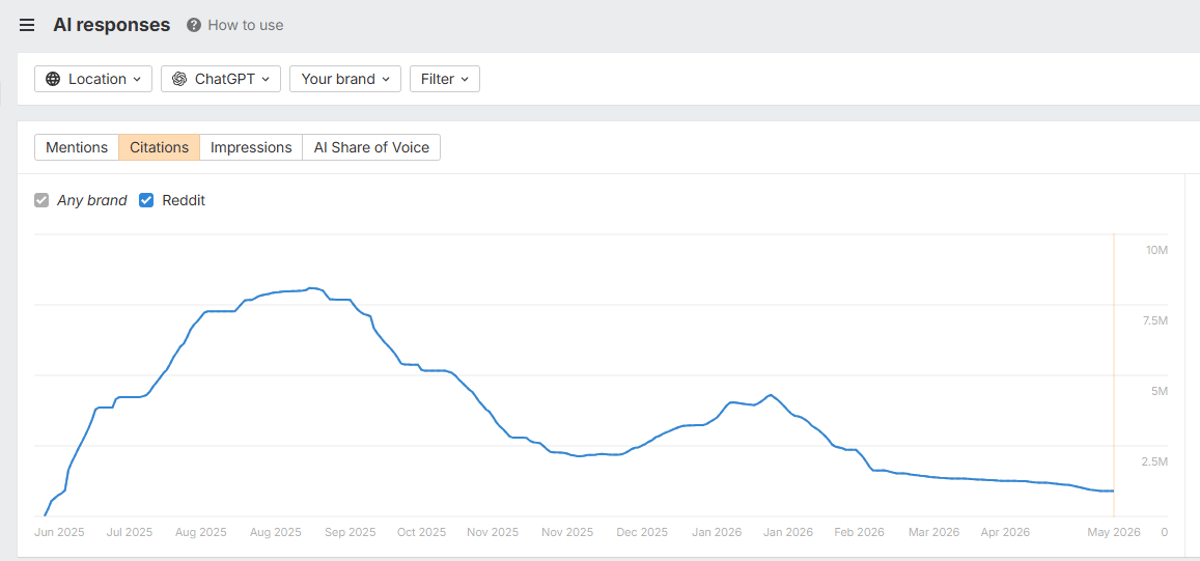Click the AI responses heading

click(112, 25)
